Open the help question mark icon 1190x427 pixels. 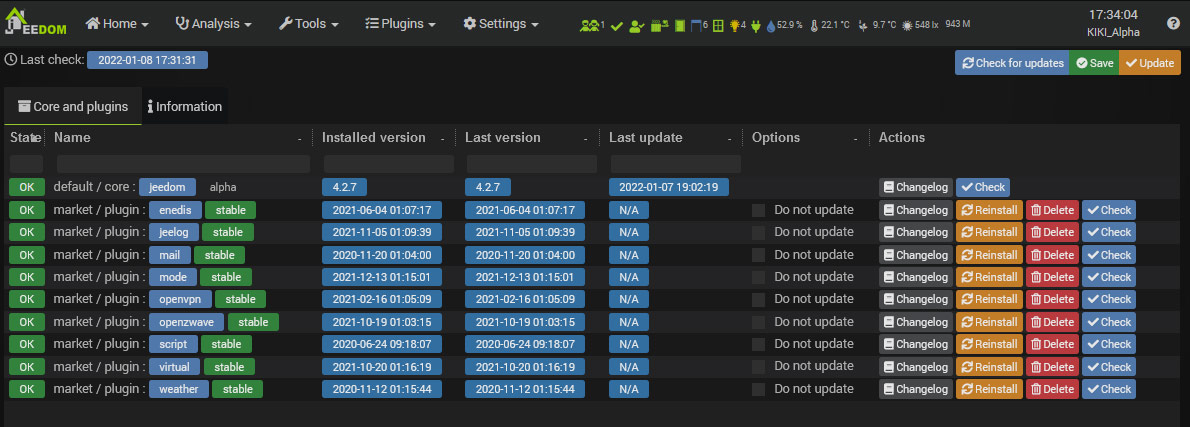click(1173, 24)
